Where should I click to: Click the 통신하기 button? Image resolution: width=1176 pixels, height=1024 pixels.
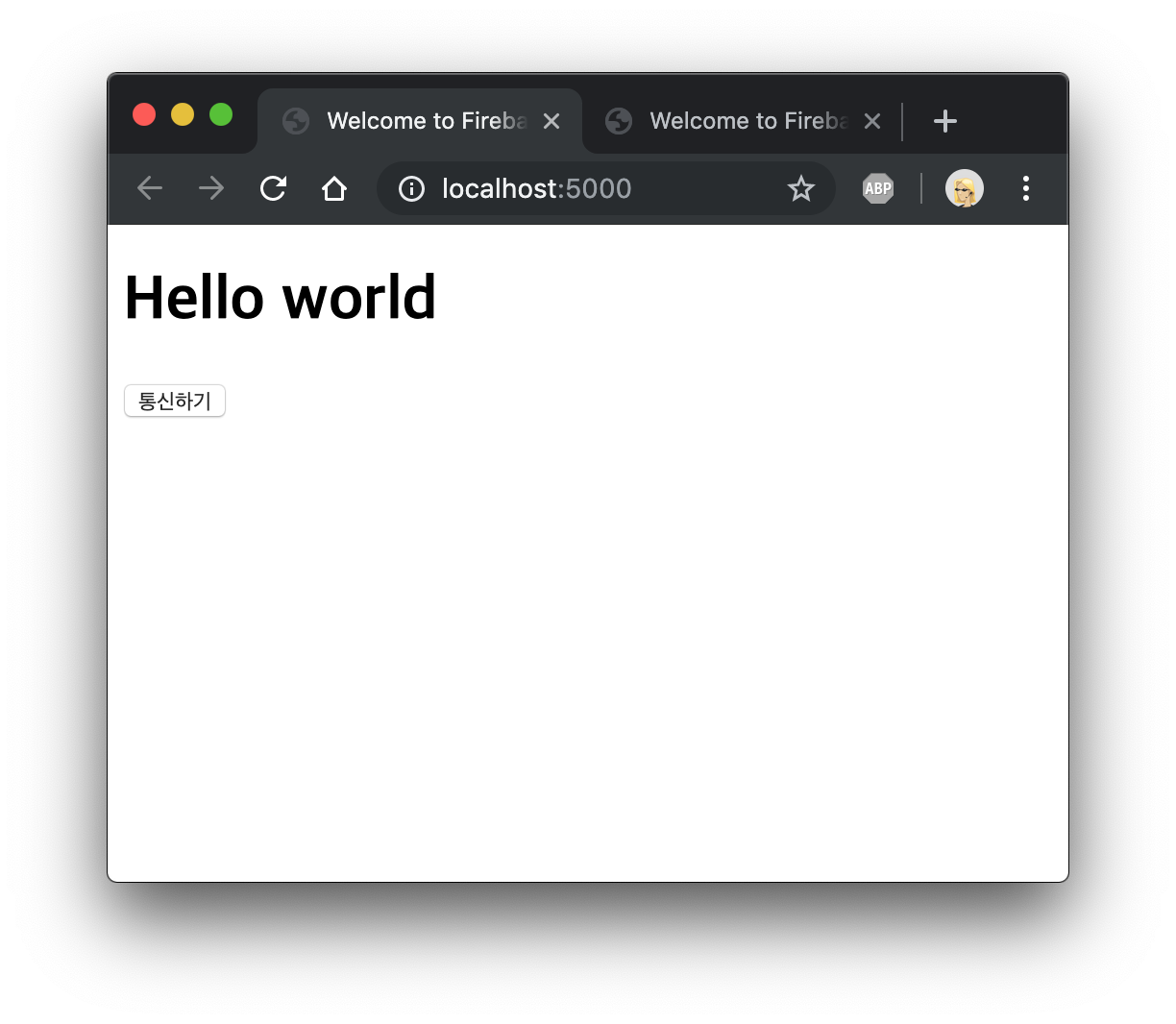(x=175, y=401)
